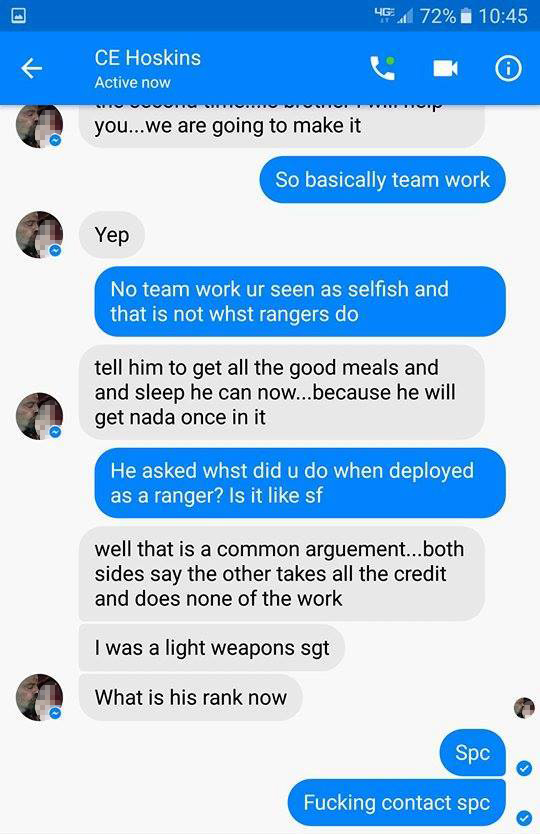
Task: Open profile picture beside 'Yep' message
Action: point(39,235)
